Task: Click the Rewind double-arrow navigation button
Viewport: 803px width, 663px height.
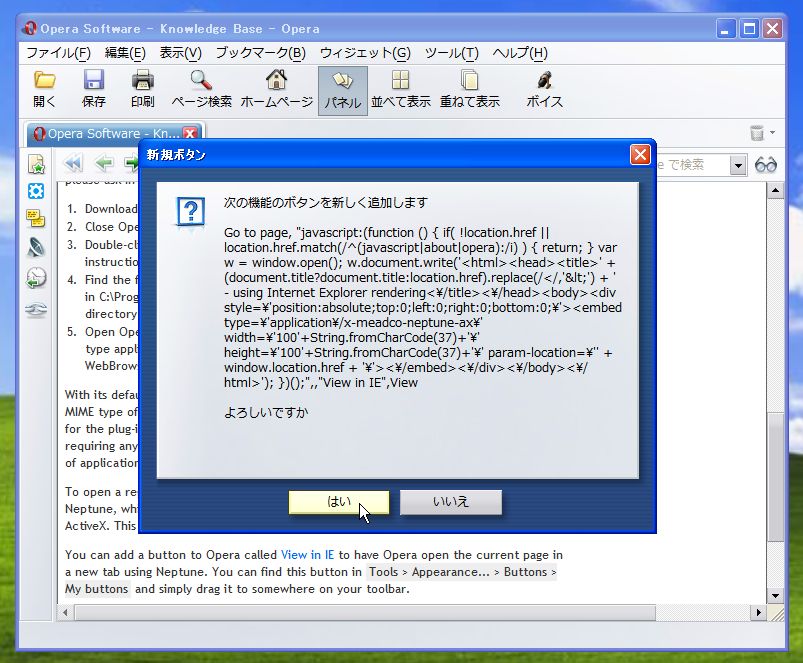Action: pyautogui.click(x=73, y=163)
